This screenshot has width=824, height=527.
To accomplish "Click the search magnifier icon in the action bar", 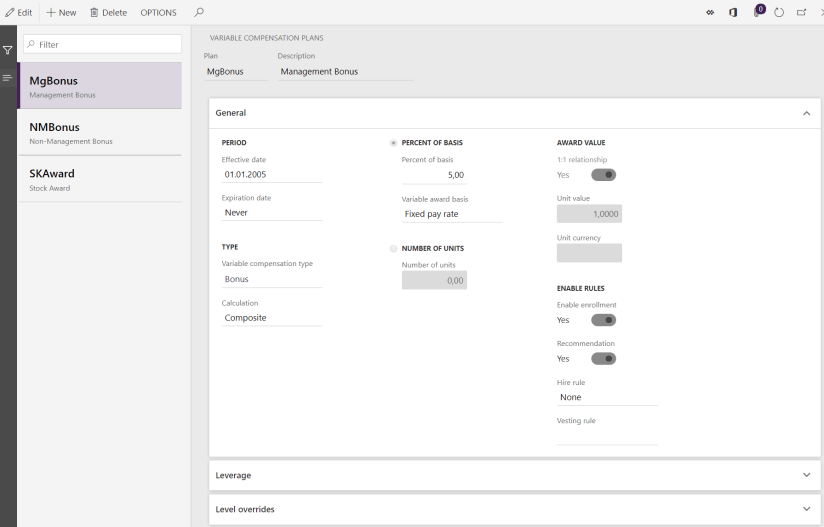I will click(199, 12).
